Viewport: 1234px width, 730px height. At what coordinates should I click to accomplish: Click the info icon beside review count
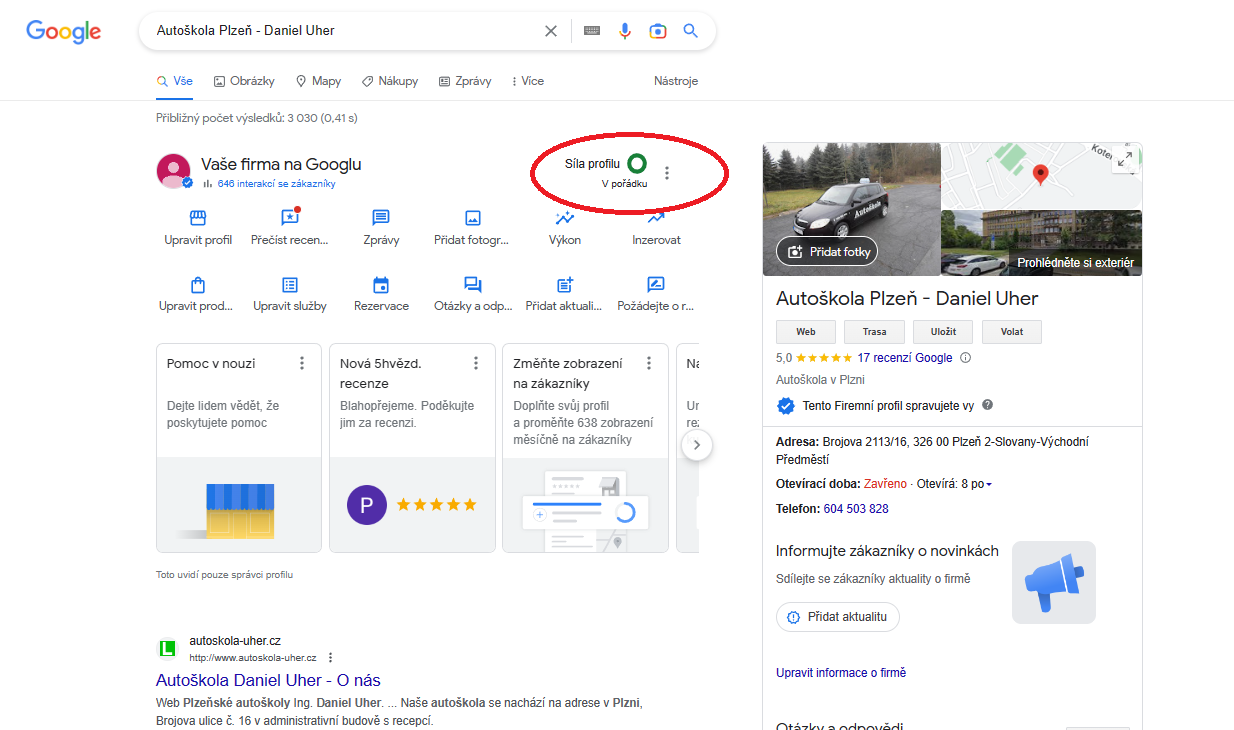click(965, 358)
